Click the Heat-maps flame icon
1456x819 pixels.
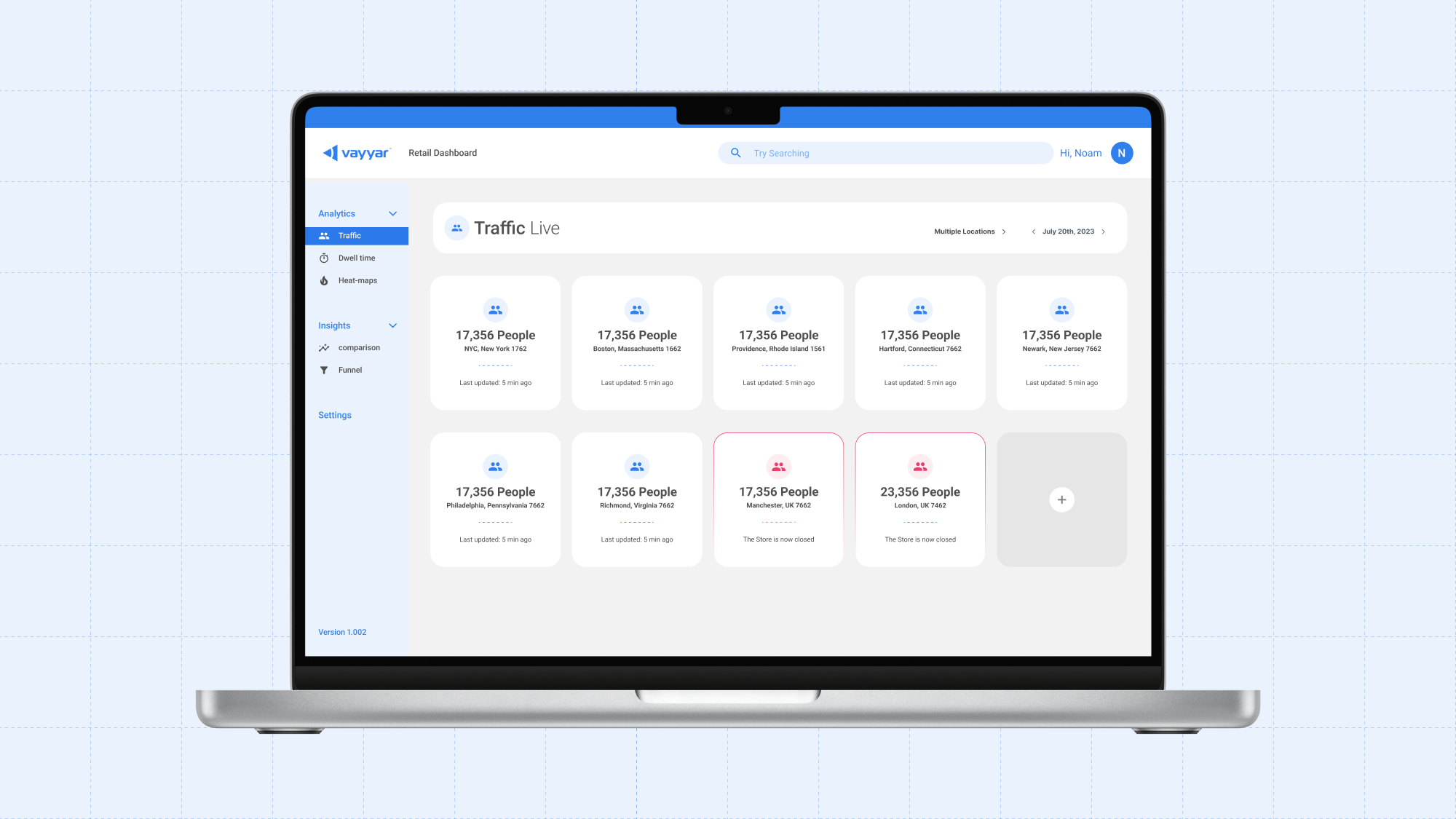pyautogui.click(x=324, y=281)
